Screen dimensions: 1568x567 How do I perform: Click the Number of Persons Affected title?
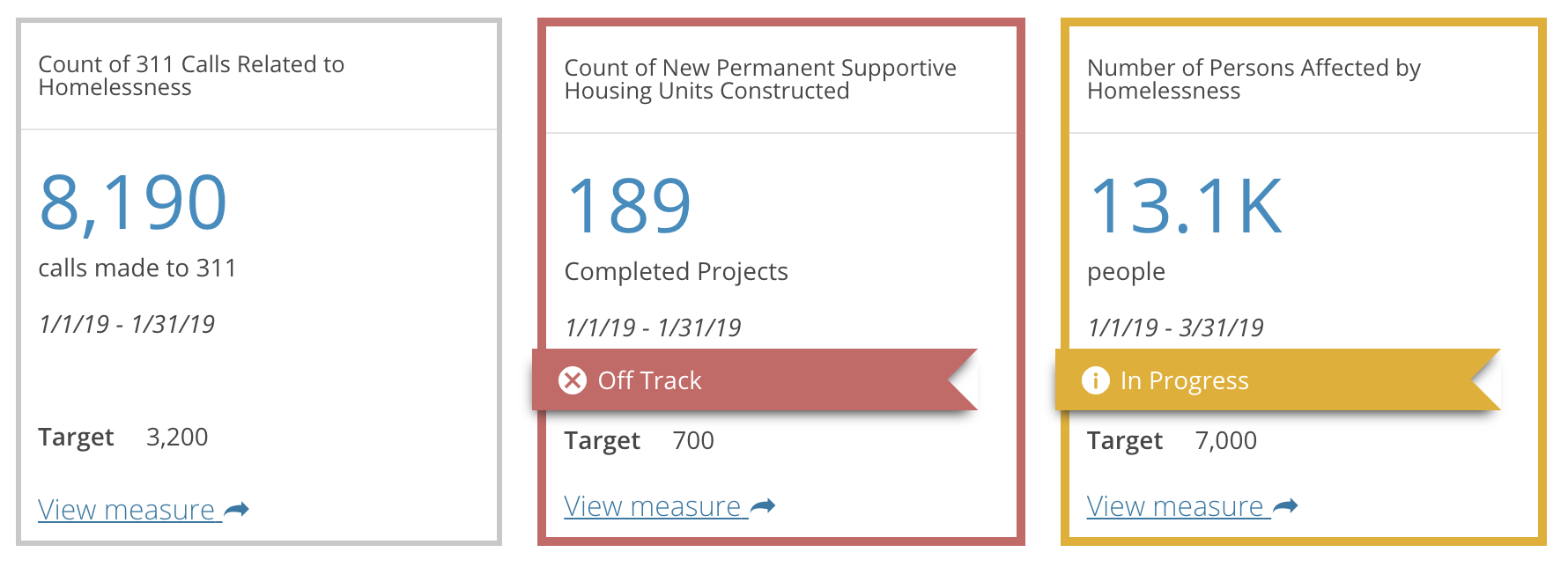[x=1254, y=79]
